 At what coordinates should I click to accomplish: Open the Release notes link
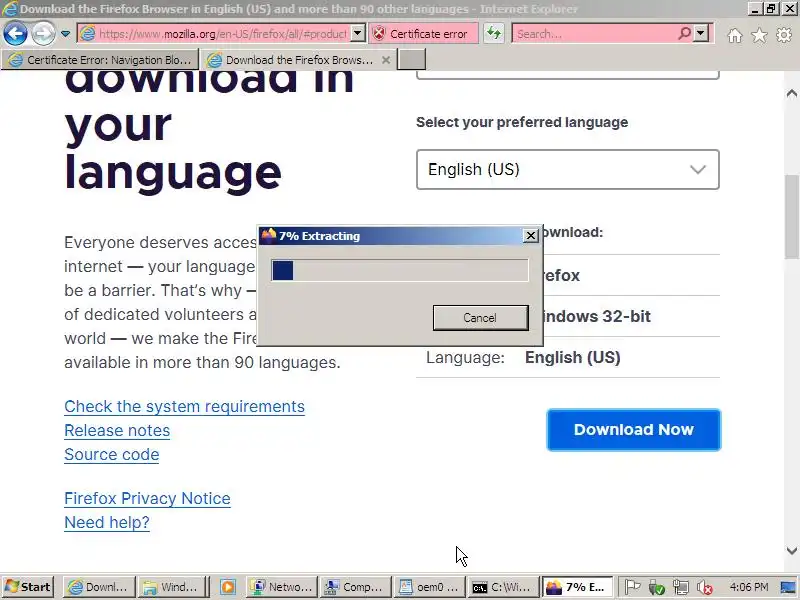117,431
